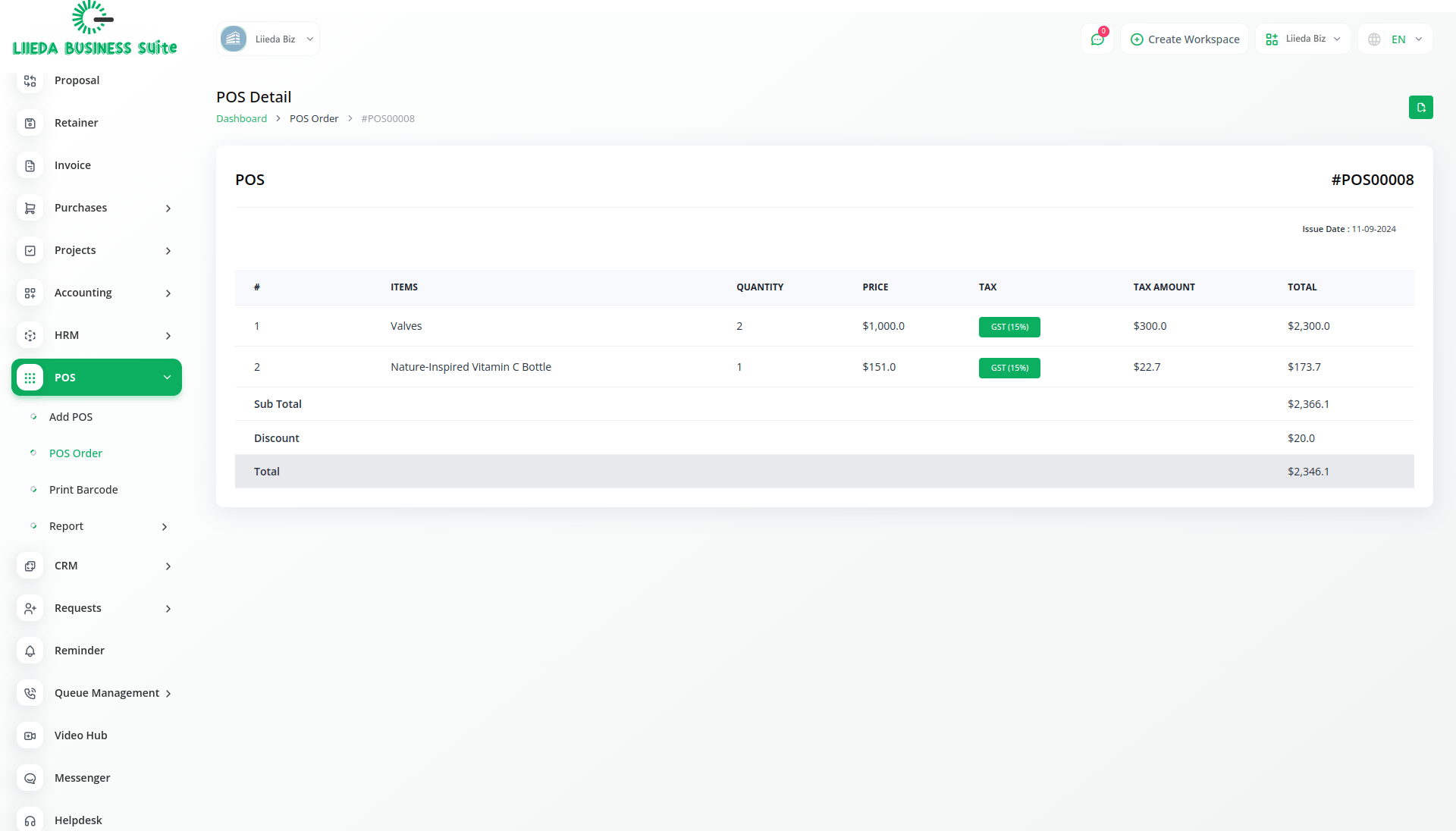Open the EN language dropdown
The height and width of the screenshot is (831, 1456).
click(1397, 39)
